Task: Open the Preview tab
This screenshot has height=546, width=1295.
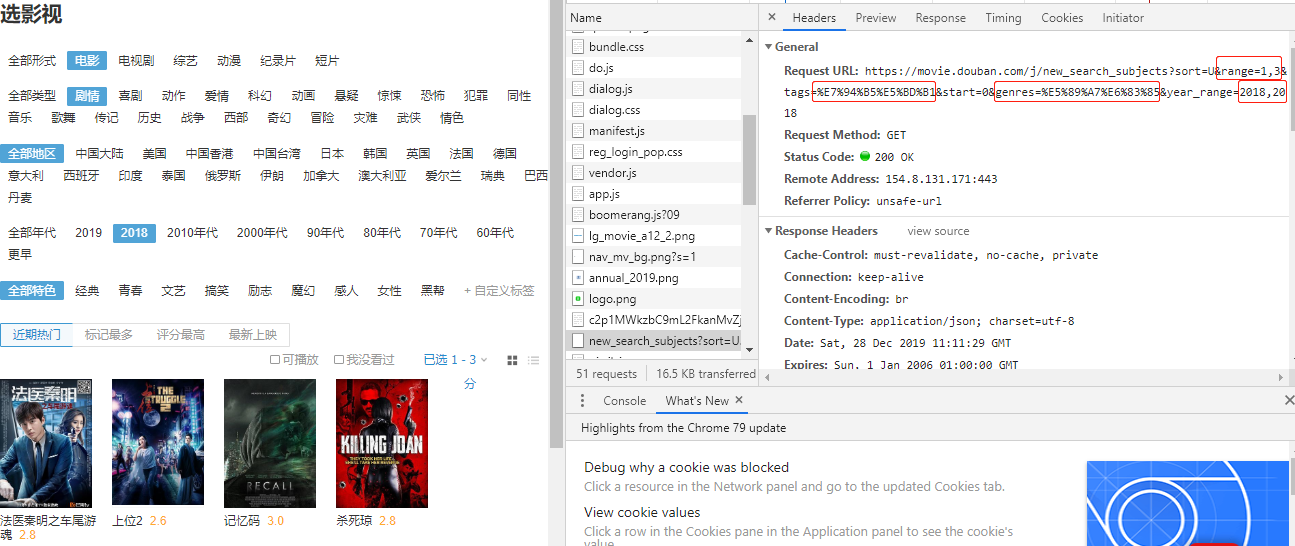Action: (876, 18)
